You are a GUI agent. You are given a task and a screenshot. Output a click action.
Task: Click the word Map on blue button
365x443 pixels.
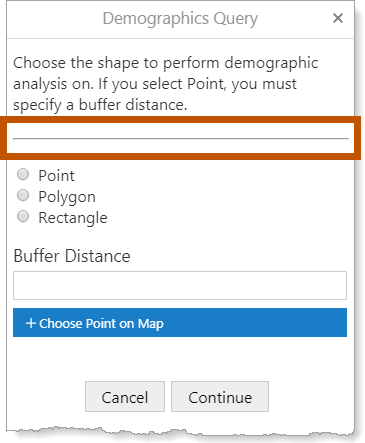[x=151, y=323]
